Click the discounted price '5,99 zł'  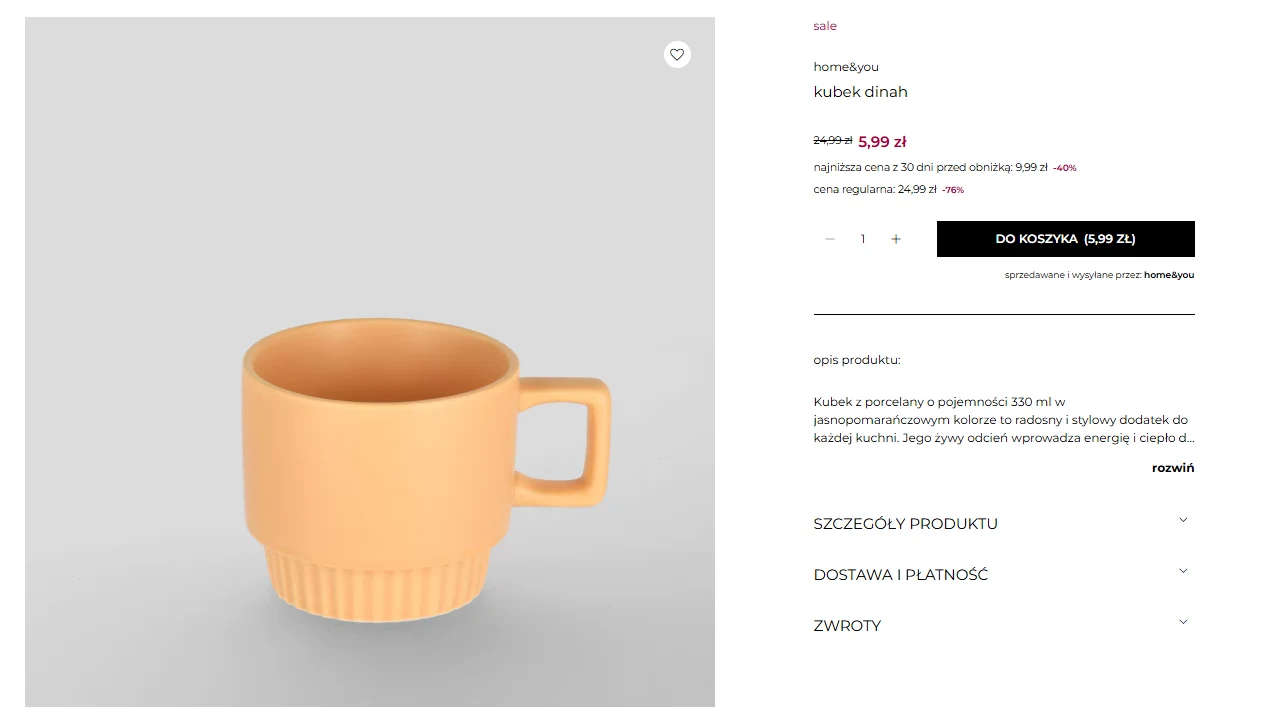(882, 141)
